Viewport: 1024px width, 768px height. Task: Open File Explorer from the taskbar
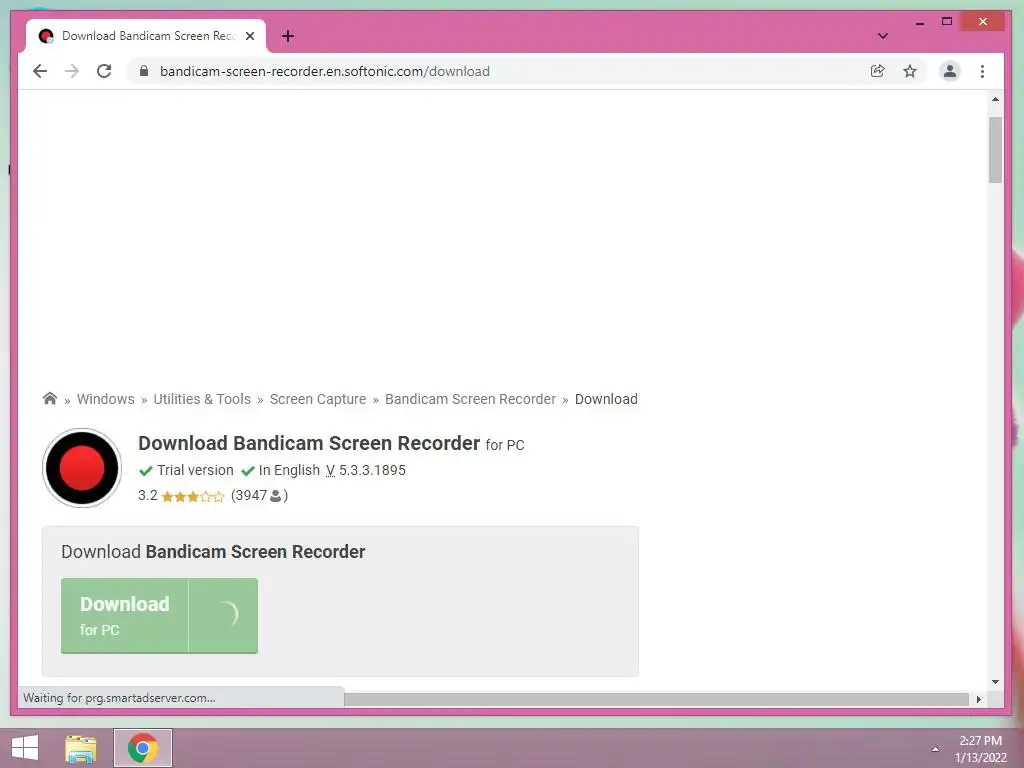point(81,748)
